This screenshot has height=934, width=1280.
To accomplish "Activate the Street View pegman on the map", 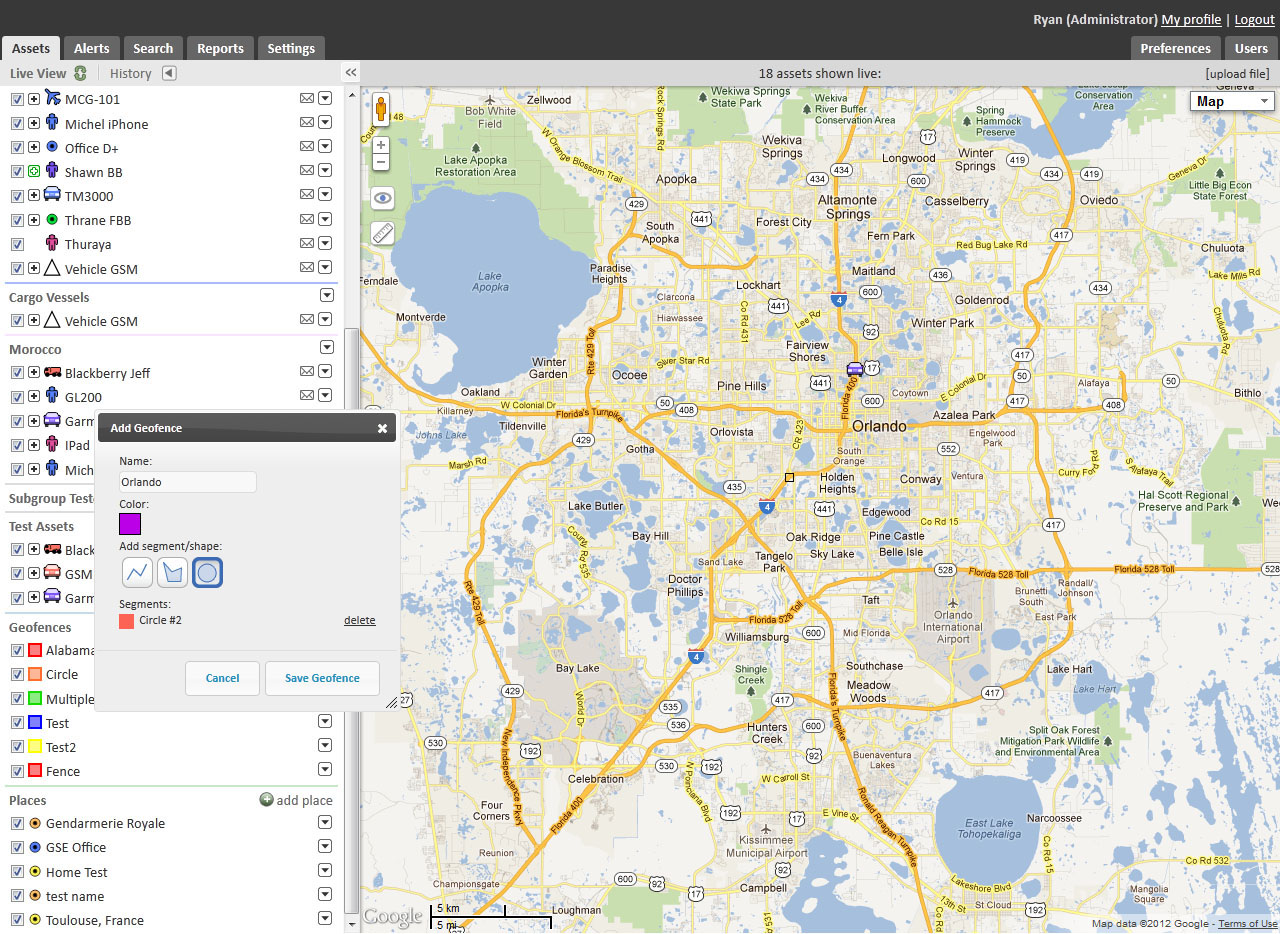I will (381, 108).
